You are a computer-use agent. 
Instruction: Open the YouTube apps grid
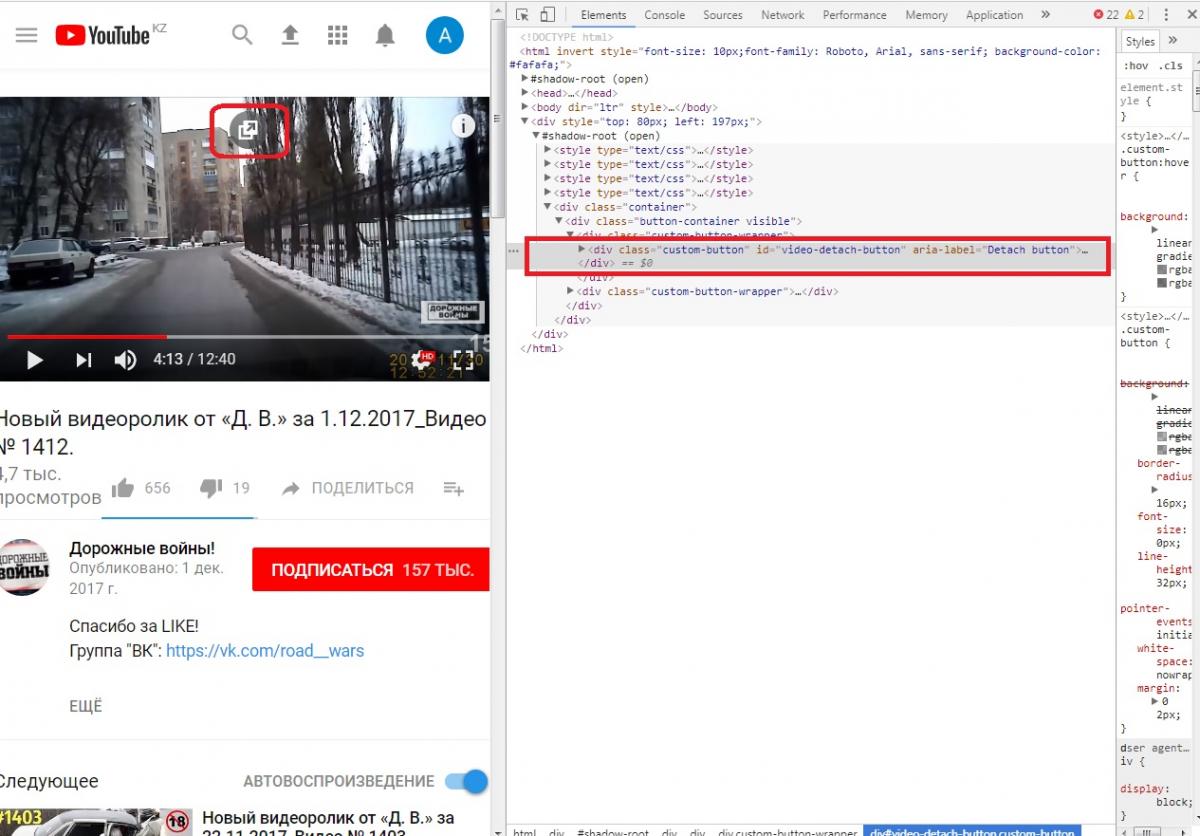[x=338, y=35]
